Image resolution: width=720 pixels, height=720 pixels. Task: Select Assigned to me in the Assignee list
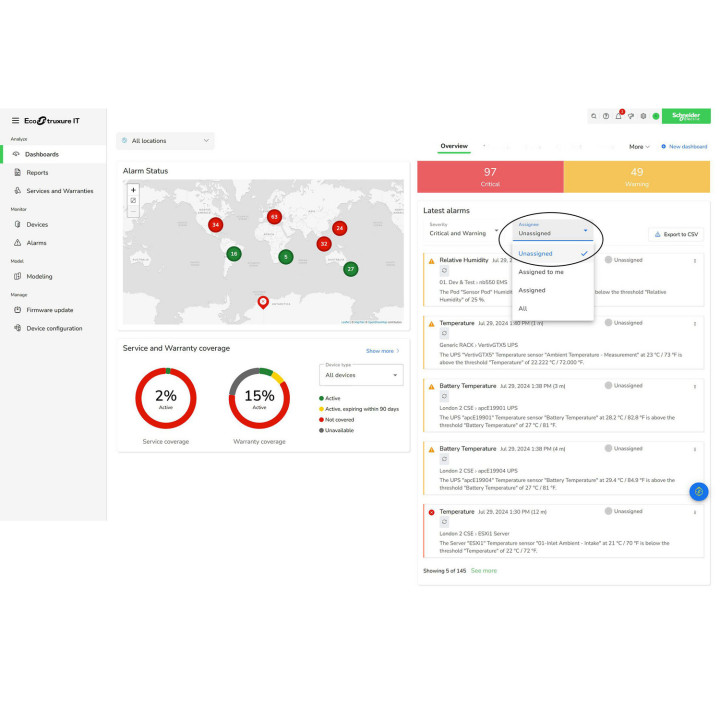[x=553, y=272]
